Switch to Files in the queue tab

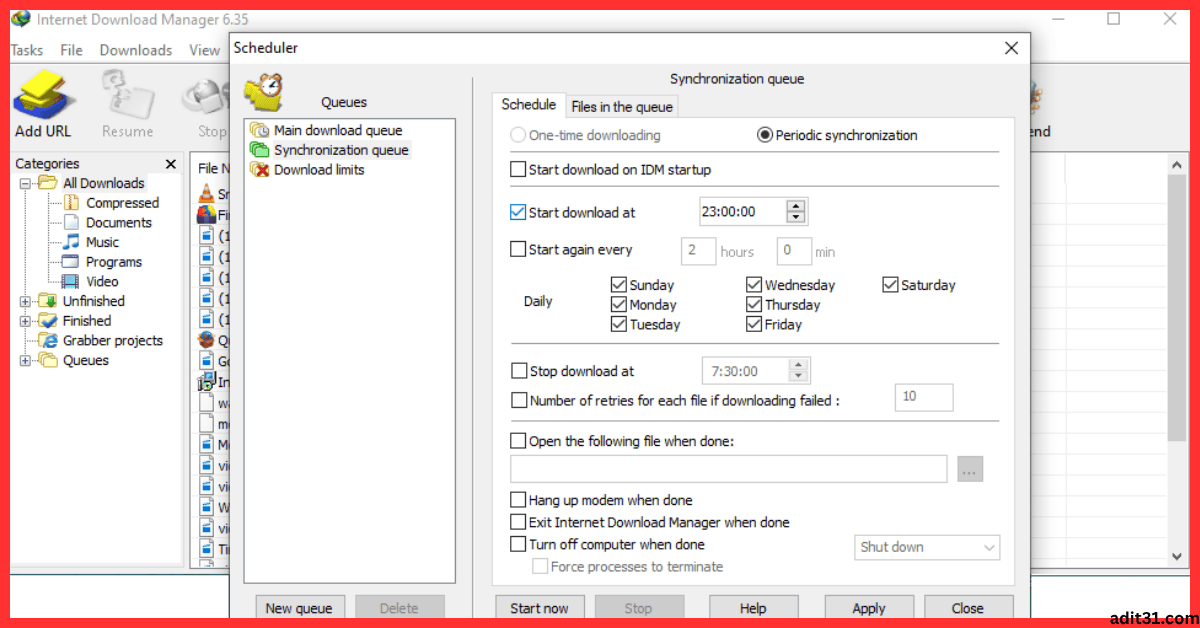point(622,107)
